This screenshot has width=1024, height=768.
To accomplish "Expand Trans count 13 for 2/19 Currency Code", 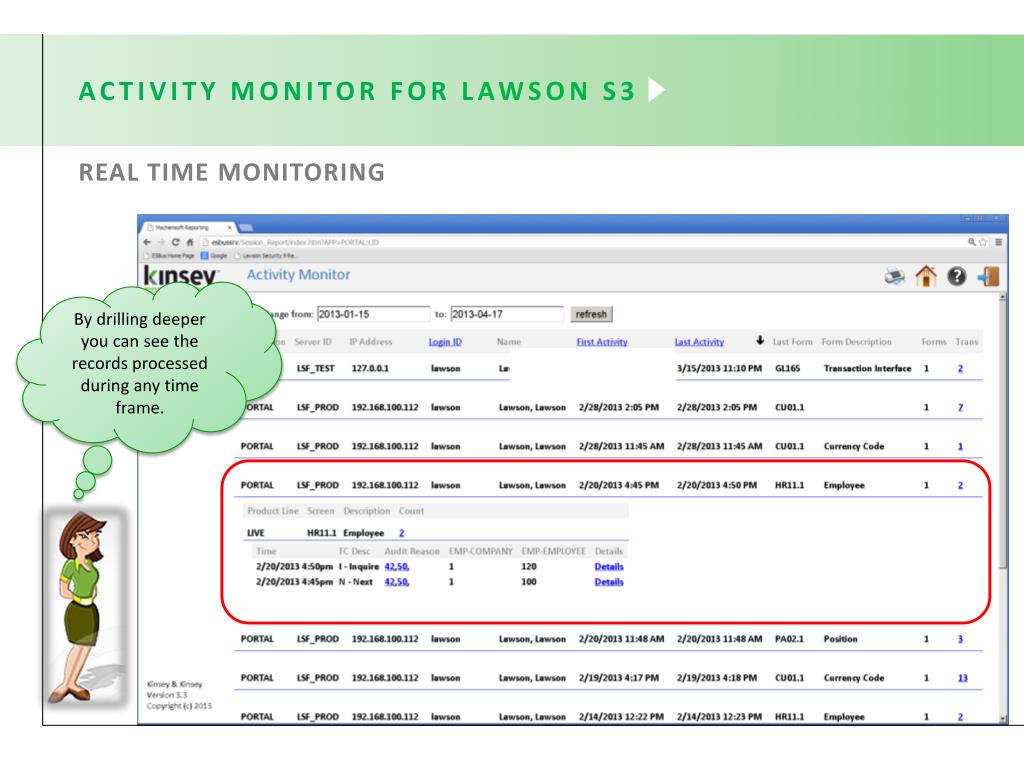I will [x=963, y=678].
